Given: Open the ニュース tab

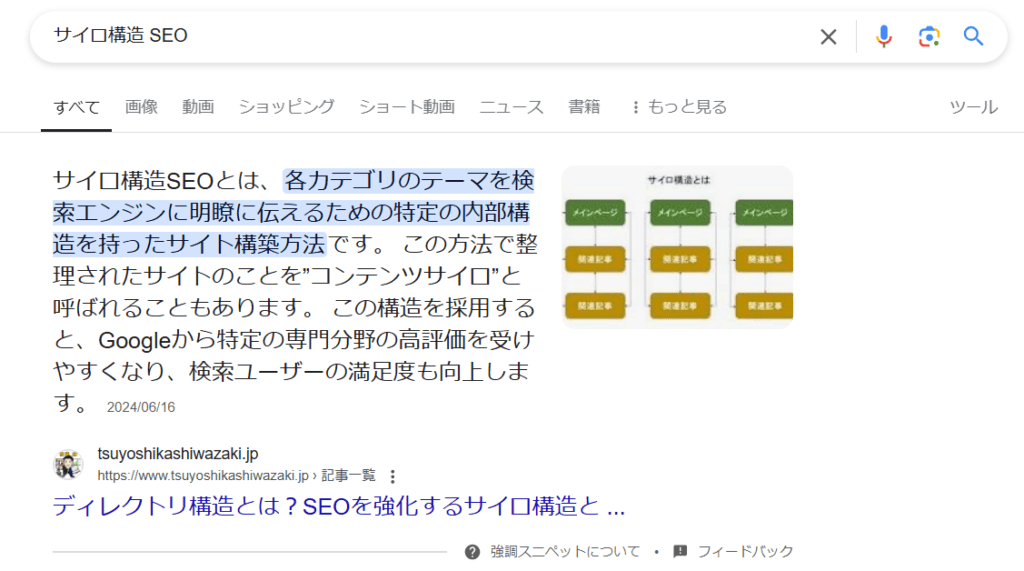Looking at the screenshot, I should (511, 107).
